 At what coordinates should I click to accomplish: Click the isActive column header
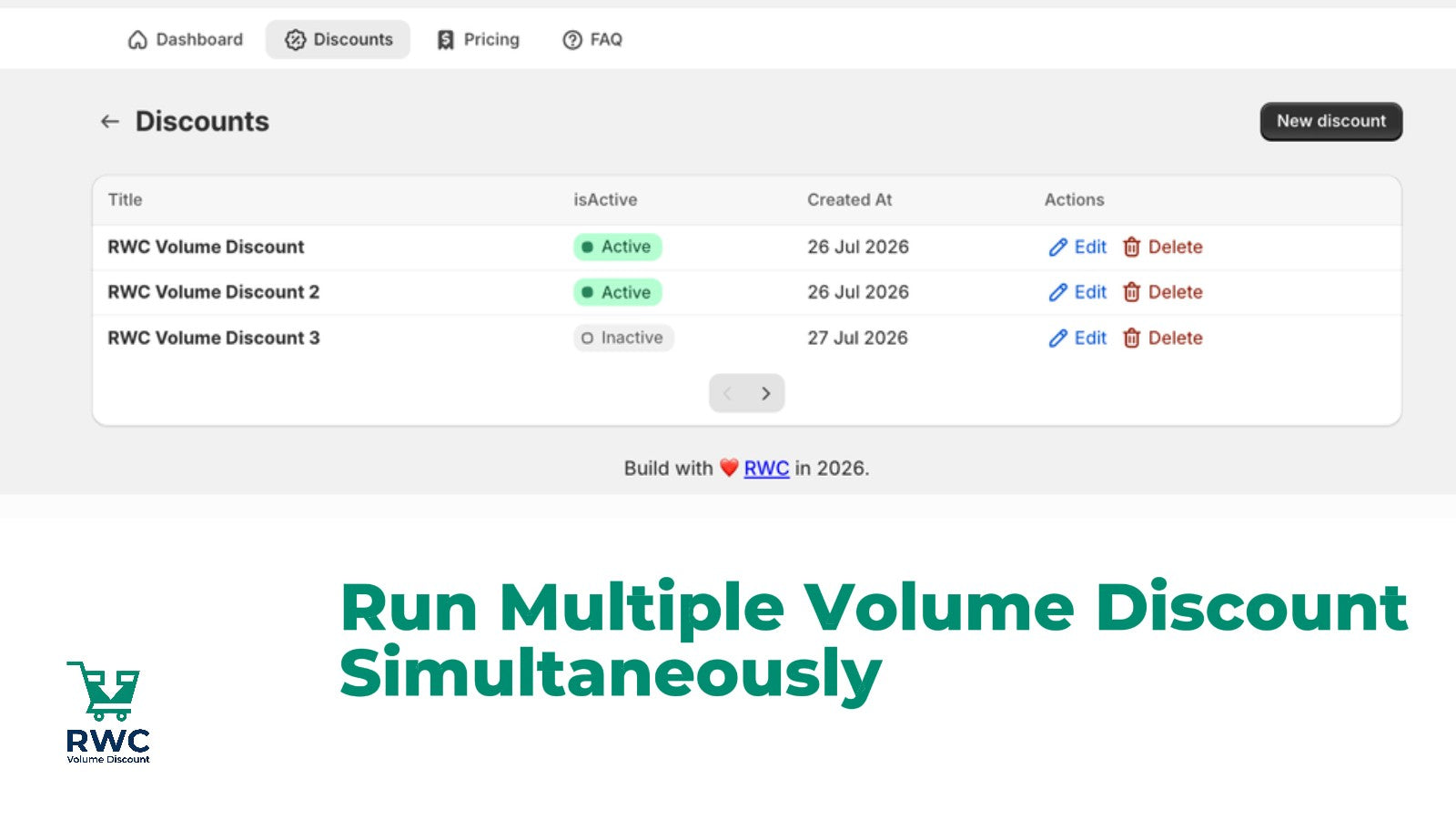coord(605,199)
